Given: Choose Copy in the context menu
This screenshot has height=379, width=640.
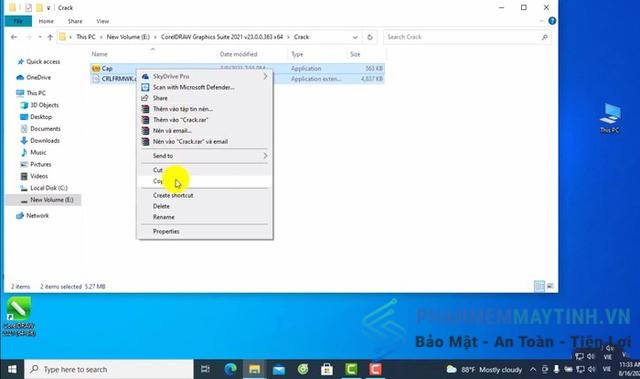Looking at the screenshot, I should pyautogui.click(x=204, y=181).
